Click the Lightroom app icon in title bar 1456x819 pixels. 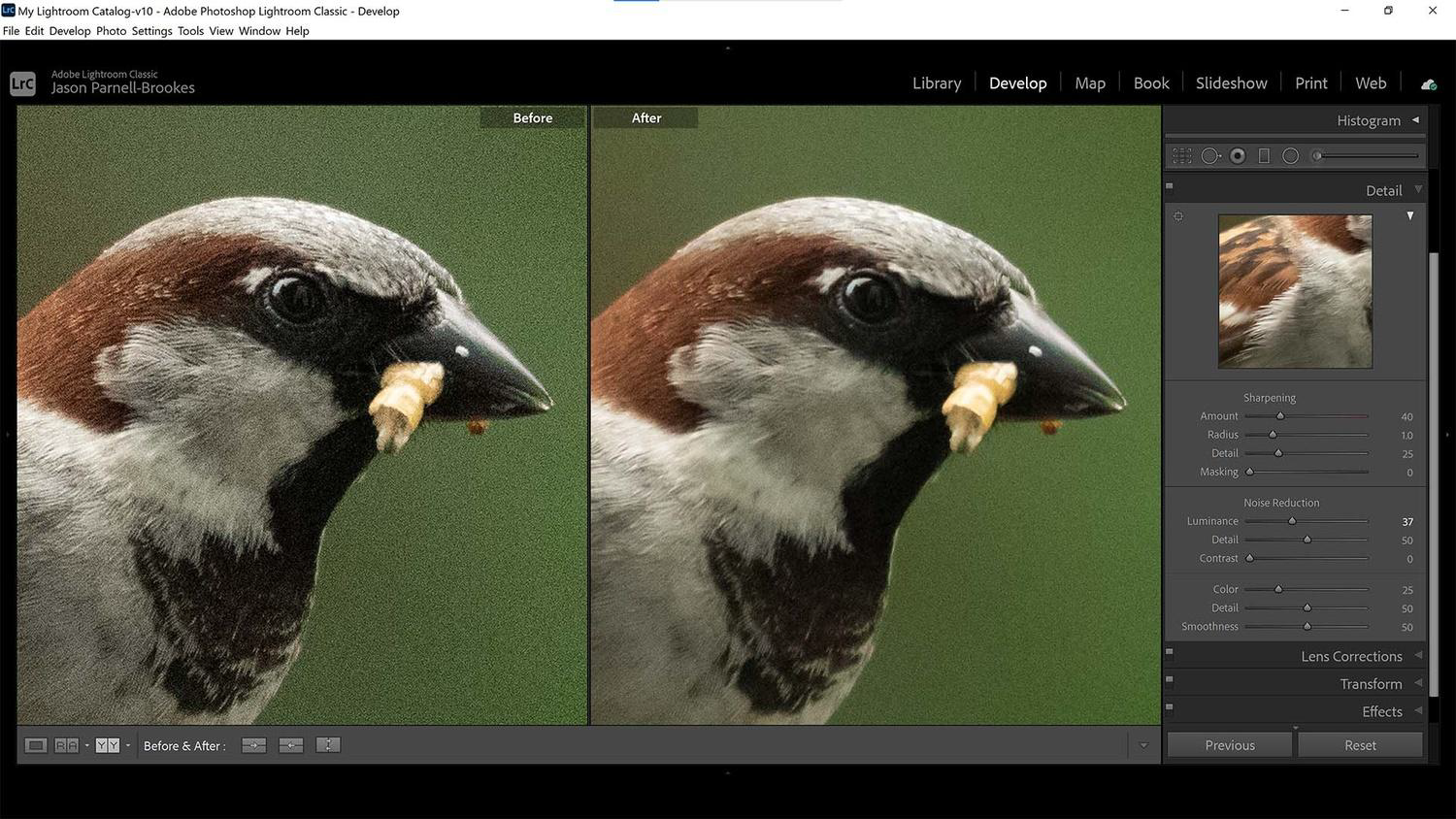pyautogui.click(x=8, y=10)
